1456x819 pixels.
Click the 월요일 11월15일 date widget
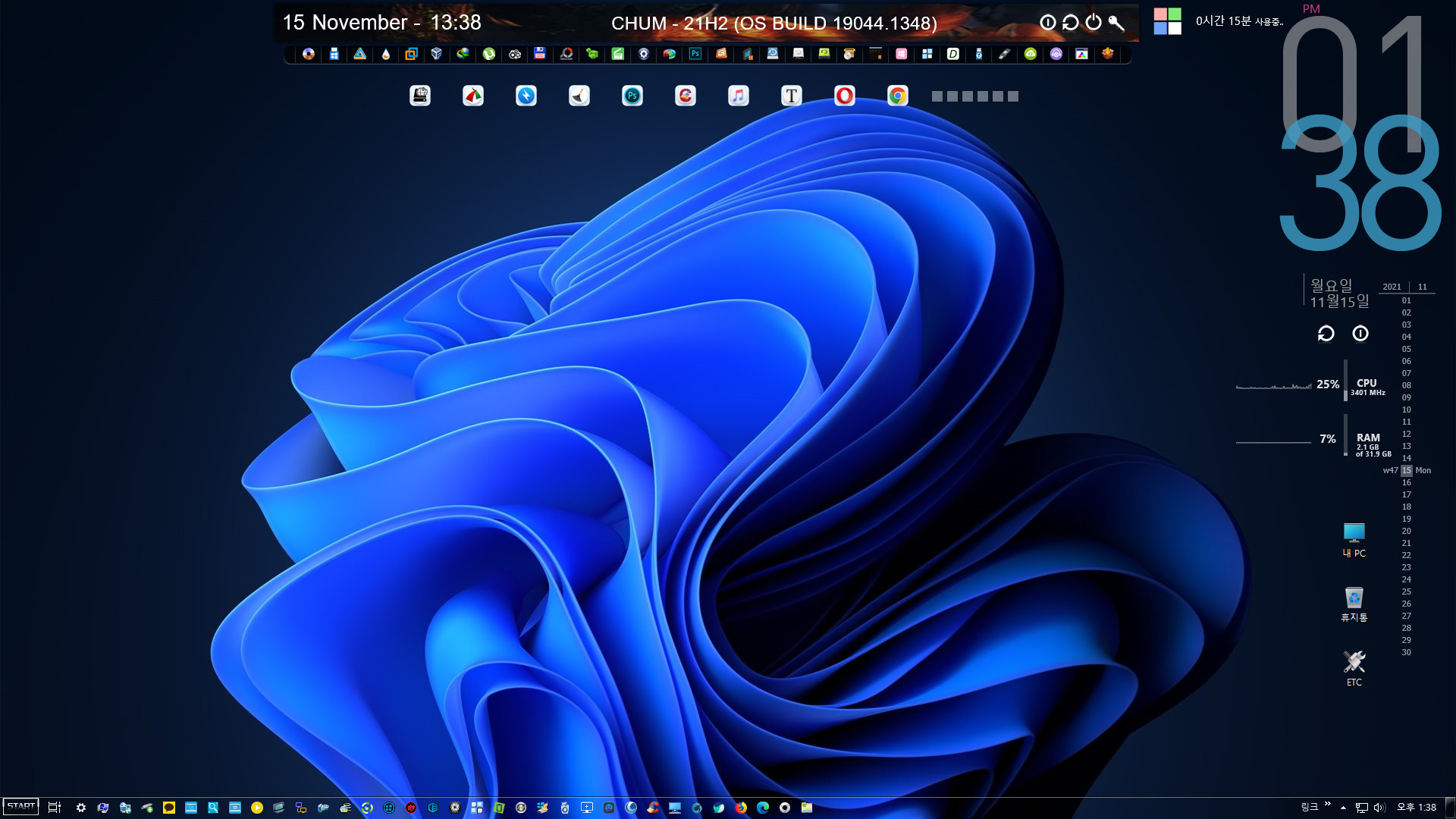coord(1340,293)
